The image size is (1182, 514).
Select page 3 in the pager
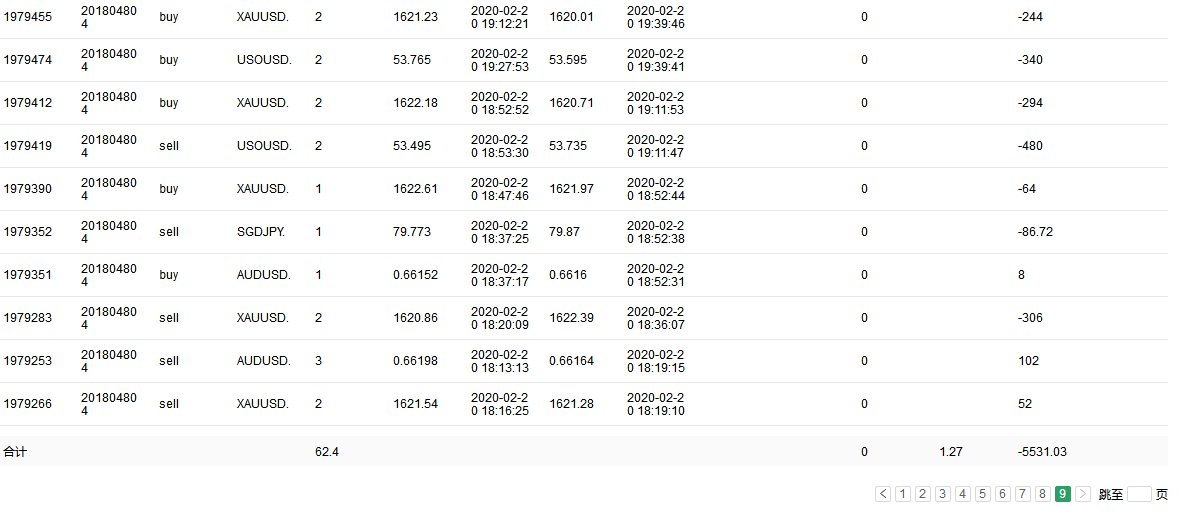pyautogui.click(x=942, y=494)
